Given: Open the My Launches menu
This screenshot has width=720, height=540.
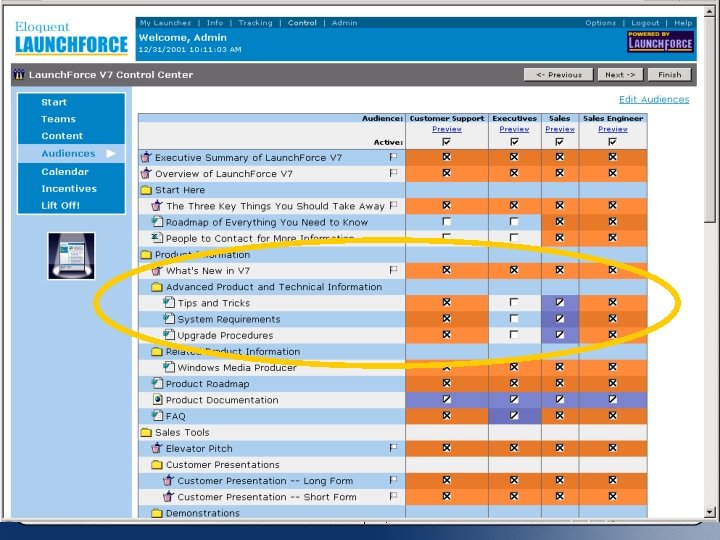Looking at the screenshot, I should 165,22.
